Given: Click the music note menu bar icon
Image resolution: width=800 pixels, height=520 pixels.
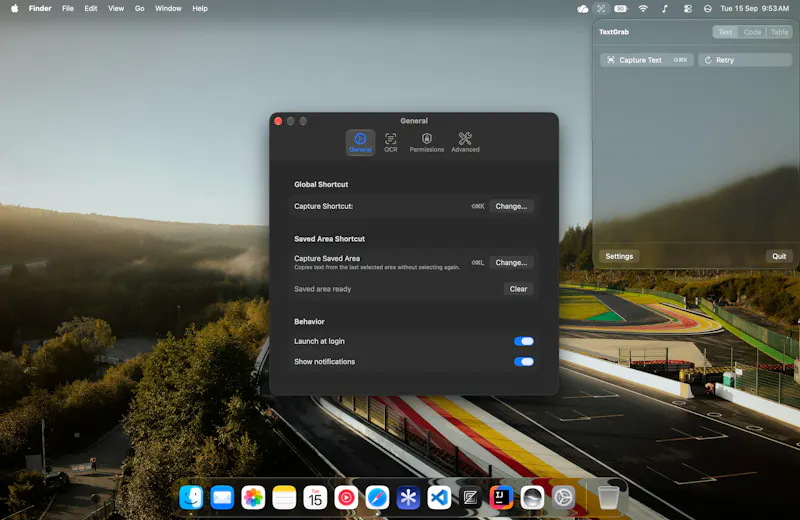Looking at the screenshot, I should click(665, 9).
